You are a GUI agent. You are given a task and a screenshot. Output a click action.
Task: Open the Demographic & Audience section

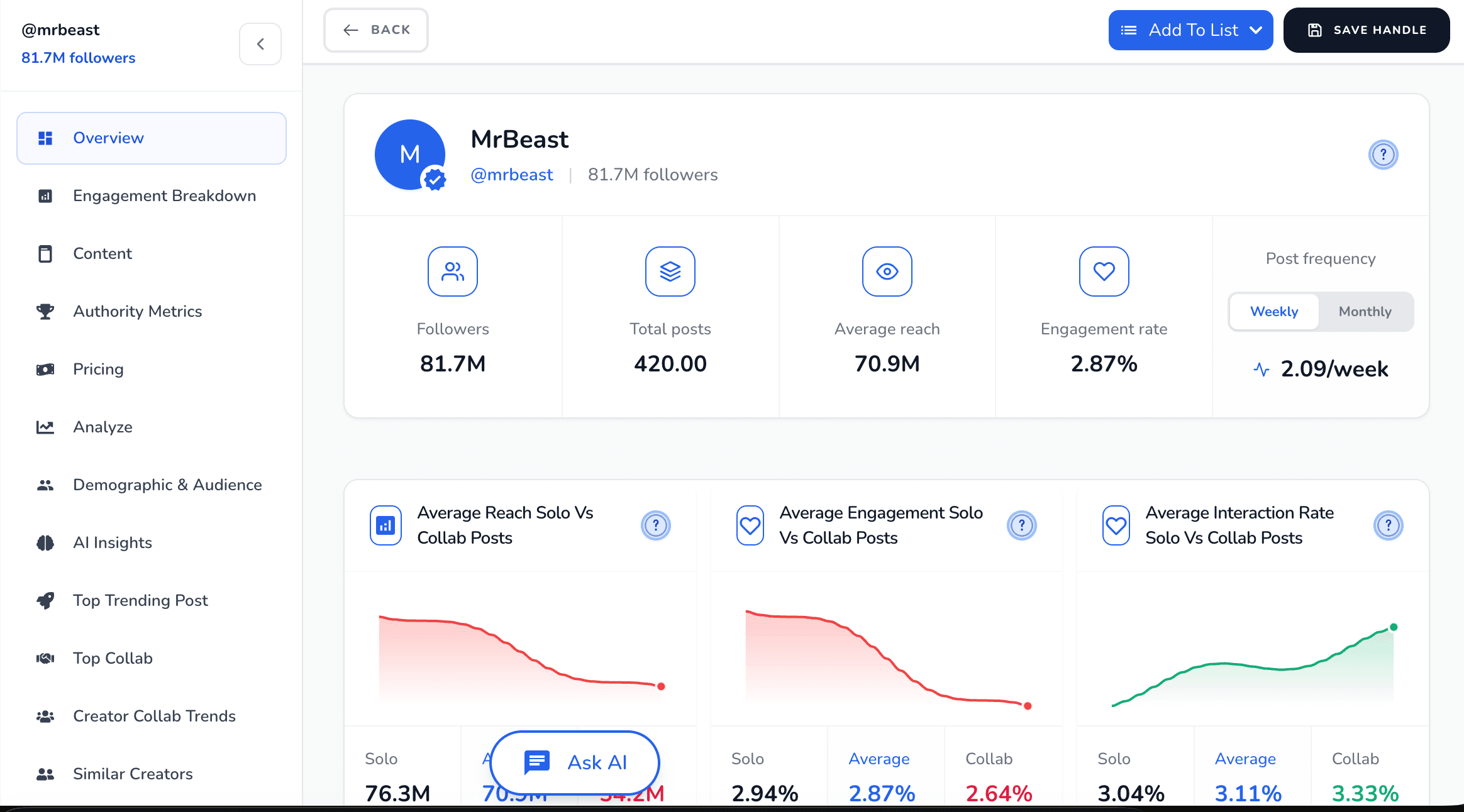(167, 485)
